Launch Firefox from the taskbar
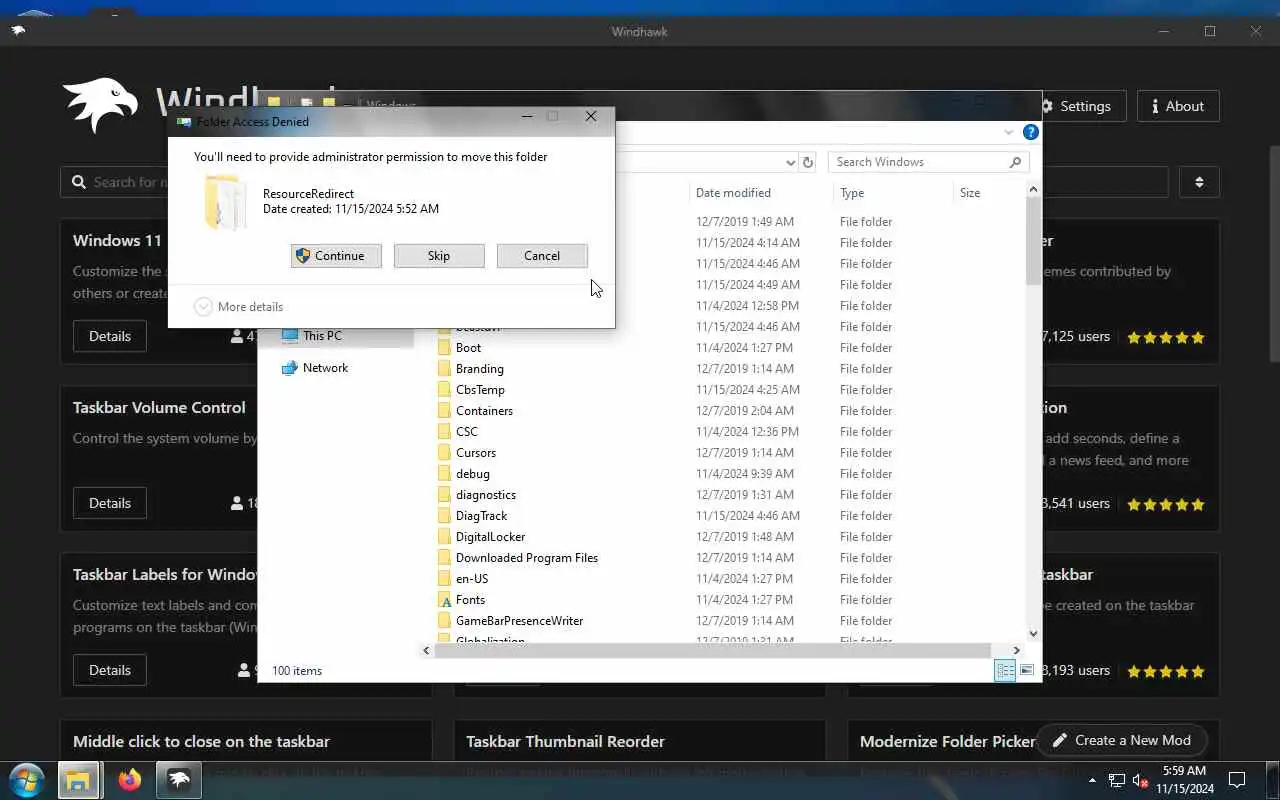This screenshot has width=1280, height=800. 130,780
